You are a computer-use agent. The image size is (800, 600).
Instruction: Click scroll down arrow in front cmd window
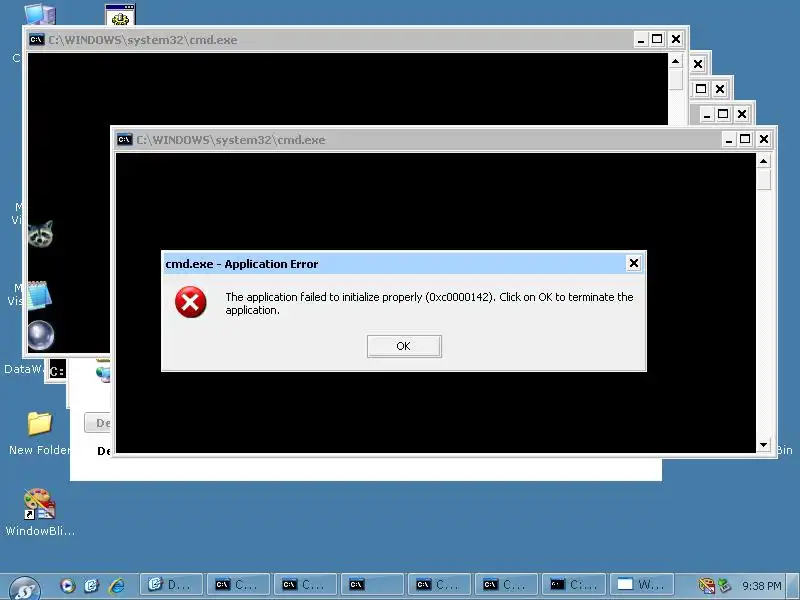coord(763,445)
